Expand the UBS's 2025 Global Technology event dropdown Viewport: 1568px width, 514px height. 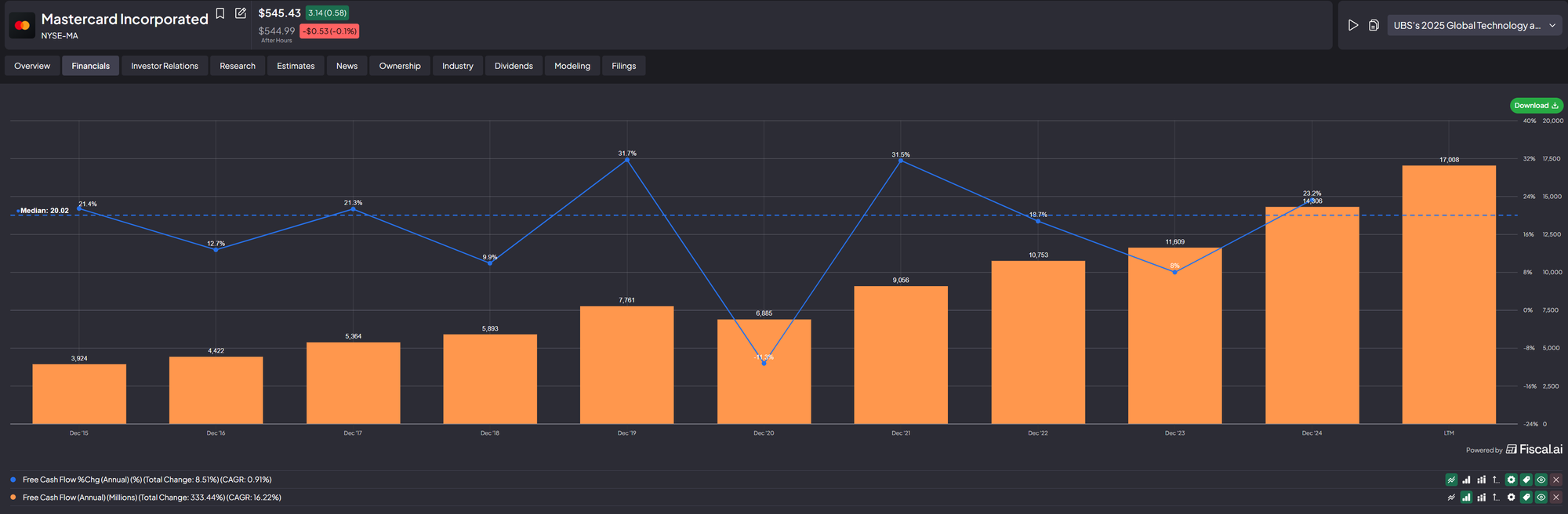click(x=1475, y=25)
